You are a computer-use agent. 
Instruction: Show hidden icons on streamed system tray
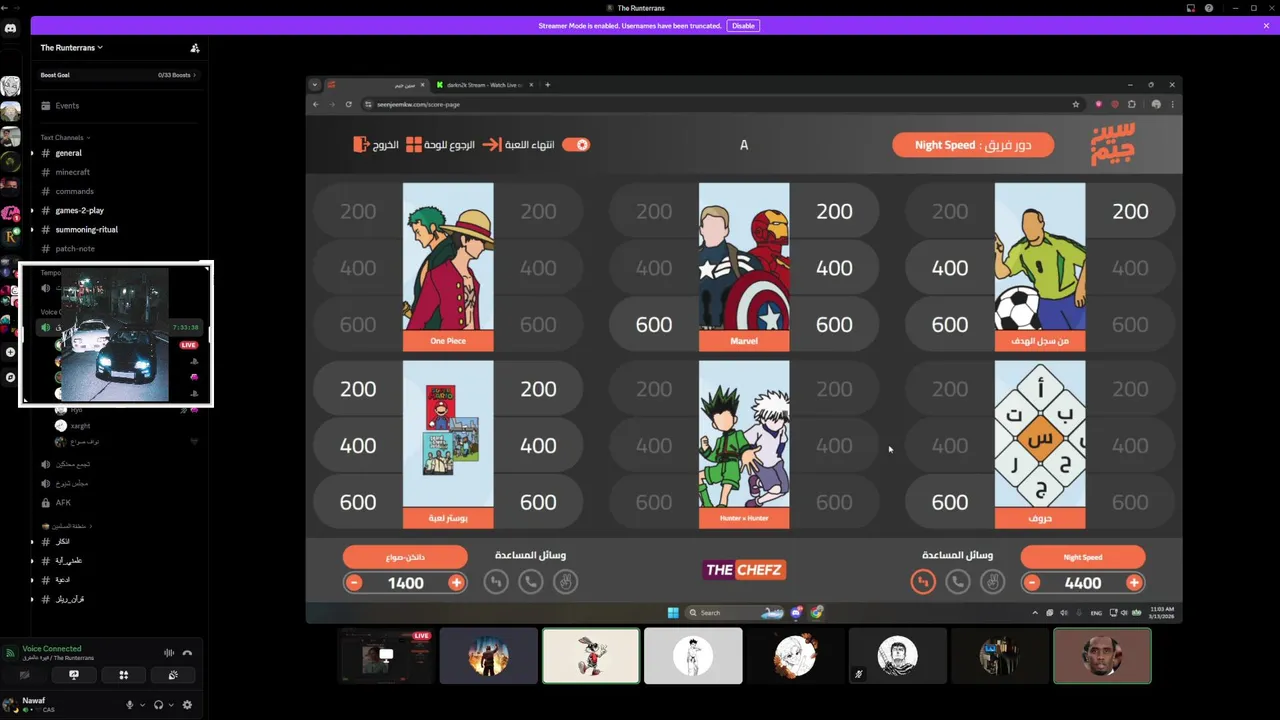point(1035,612)
